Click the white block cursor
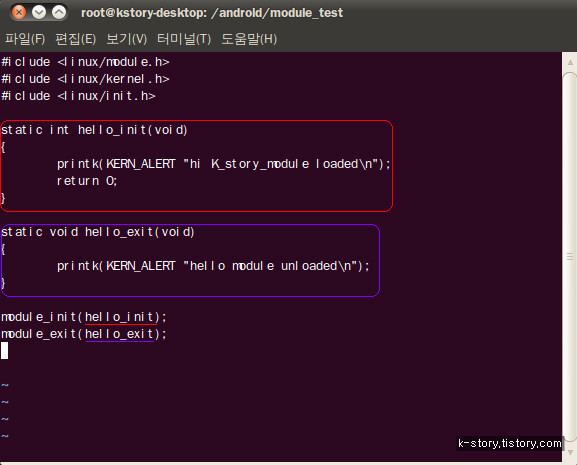The image size is (577, 465). point(4,351)
